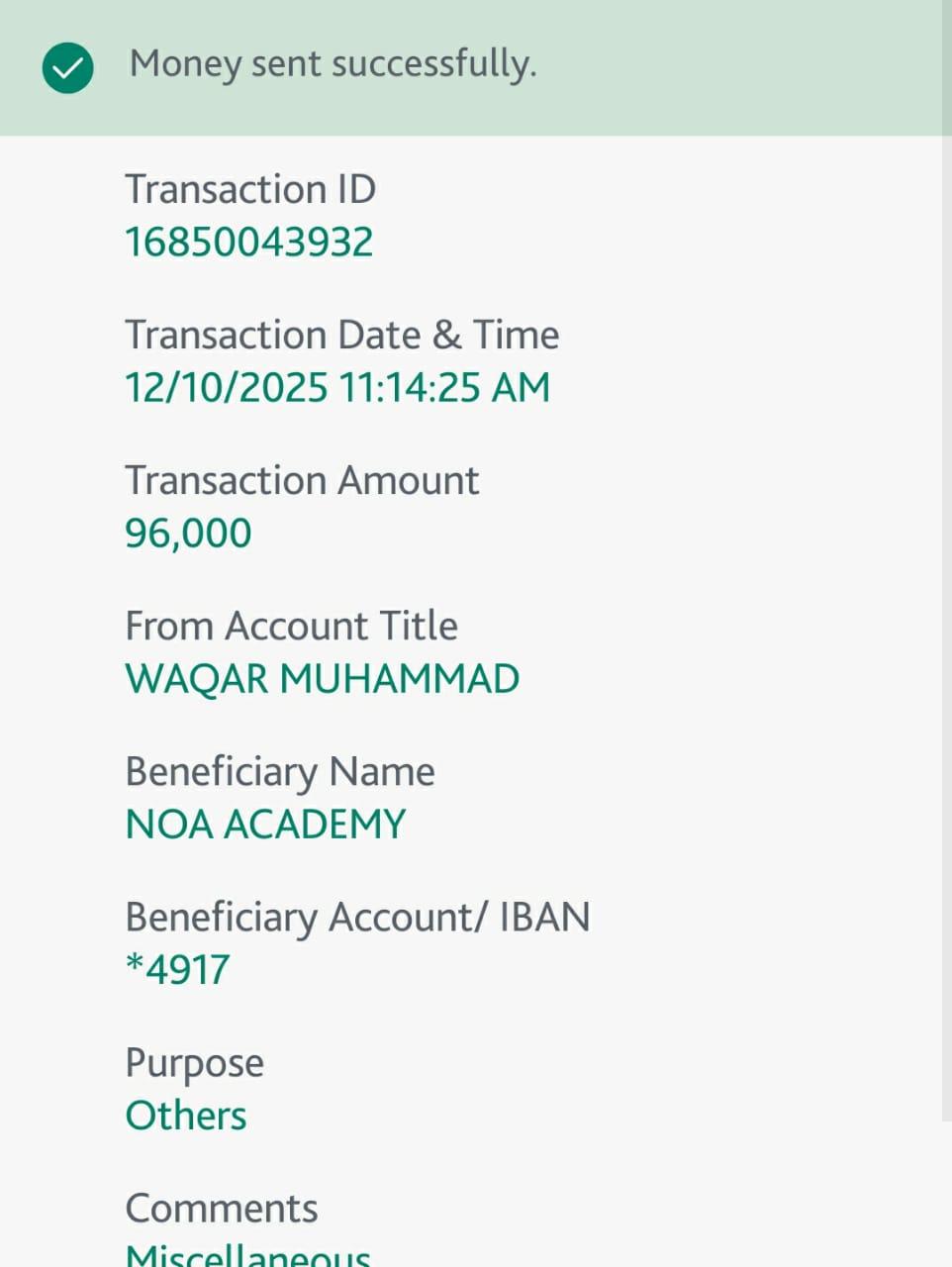952x1267 pixels.
Task: Tap the sender name WAQAR MUHAMMAD
Action: pyautogui.click(x=322, y=679)
